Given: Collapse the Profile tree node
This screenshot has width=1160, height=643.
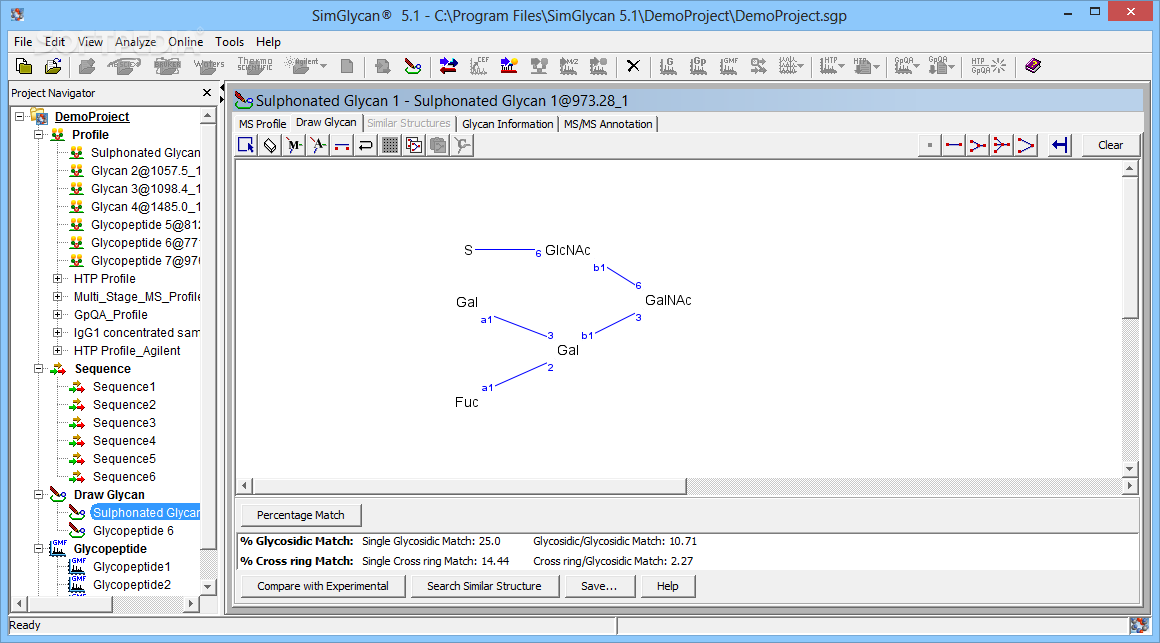Looking at the screenshot, I should pyautogui.click(x=38, y=135).
